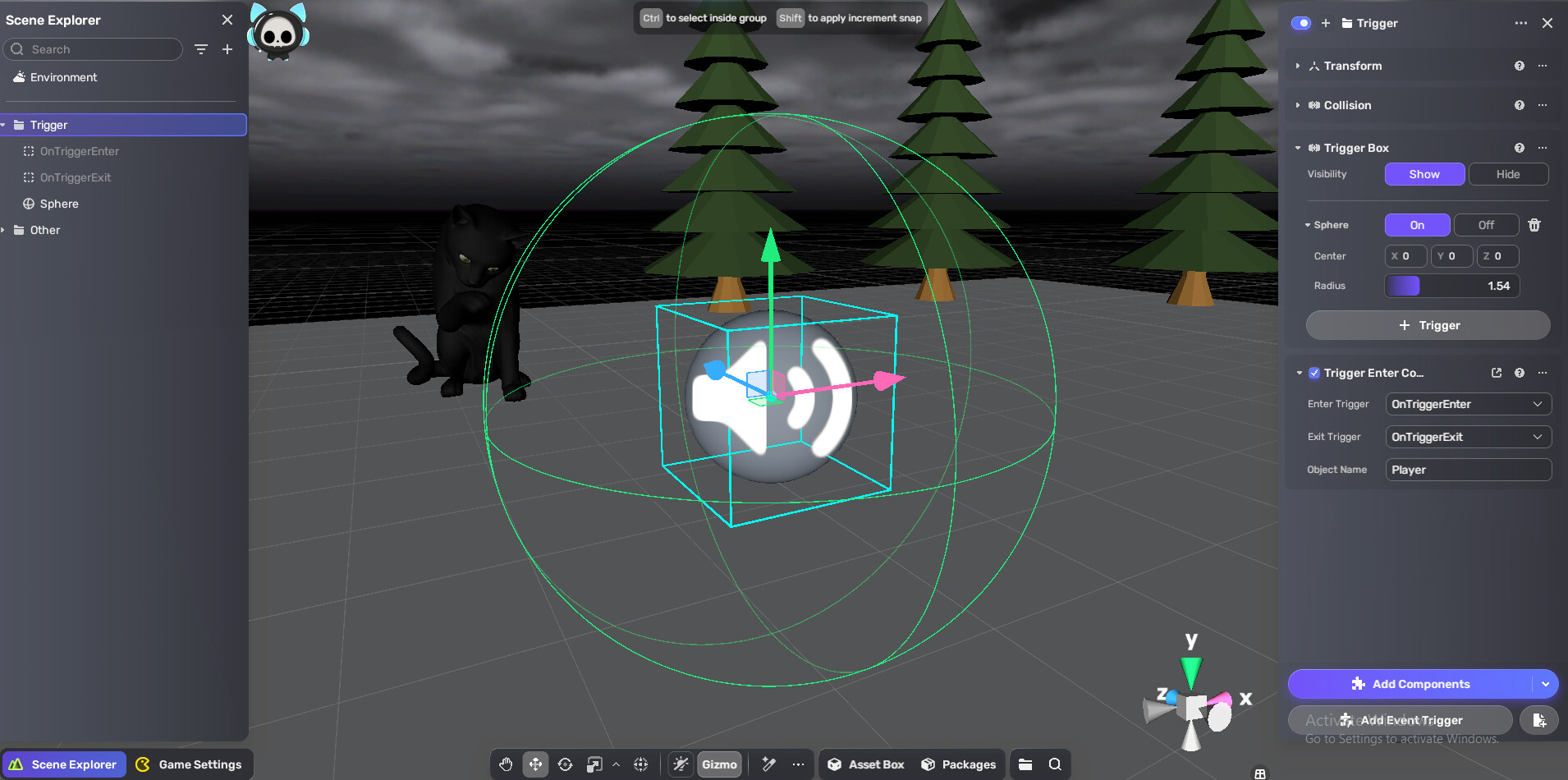Select the hand pan tool
The image size is (1568, 780).
[506, 764]
